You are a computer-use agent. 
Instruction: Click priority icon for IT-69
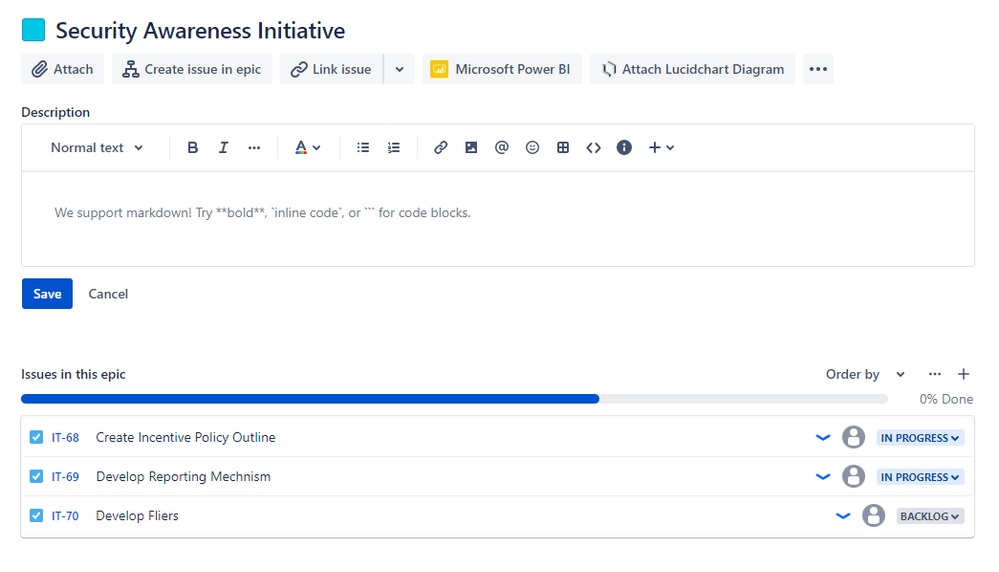pos(823,476)
